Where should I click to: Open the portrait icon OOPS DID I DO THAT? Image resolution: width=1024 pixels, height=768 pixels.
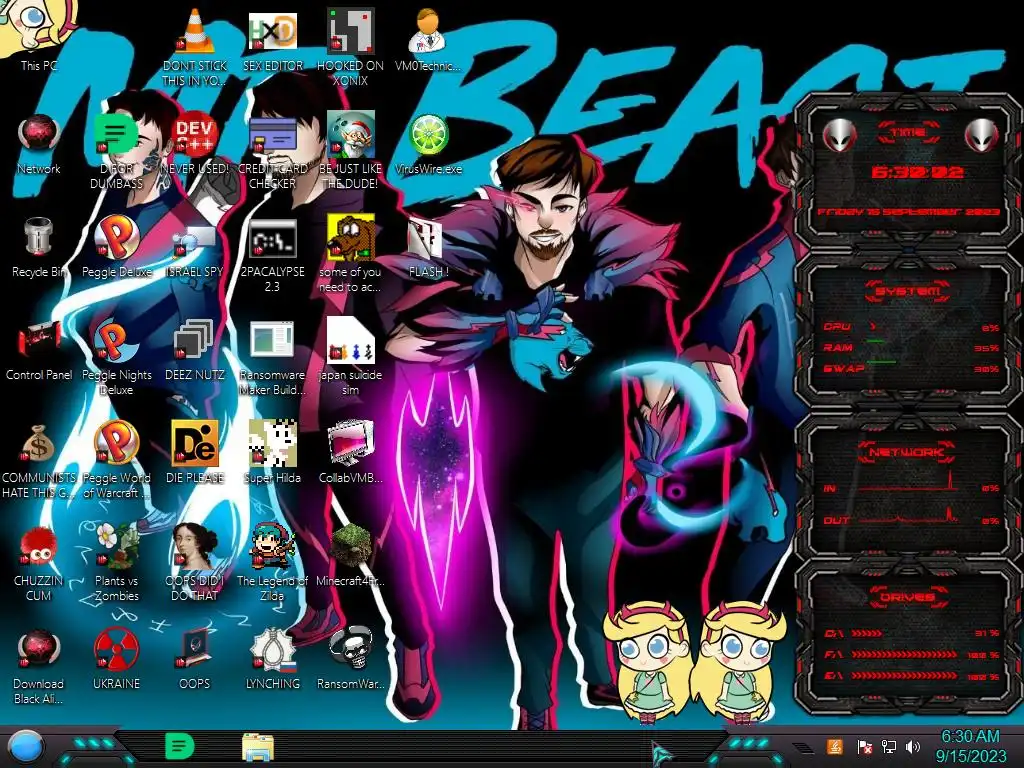coord(195,546)
